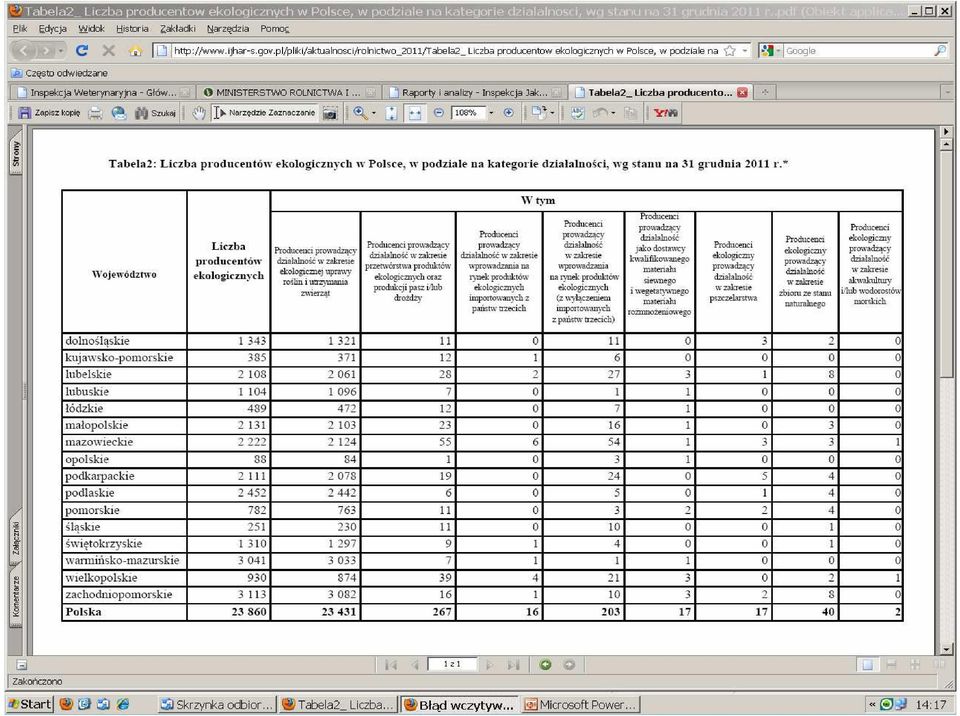Screen dimensions: 960x716
Task: Reload the page with the refresh icon
Action: pos(82,51)
